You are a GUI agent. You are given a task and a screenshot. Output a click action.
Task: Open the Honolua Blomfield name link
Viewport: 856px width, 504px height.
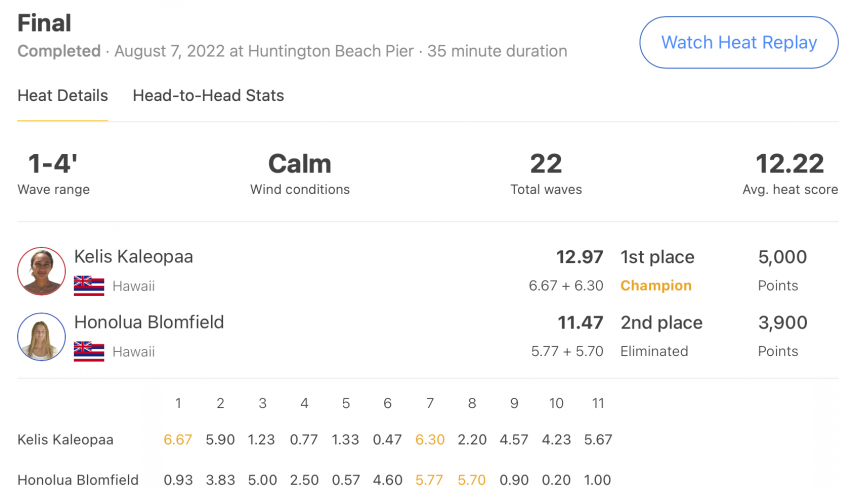149,322
